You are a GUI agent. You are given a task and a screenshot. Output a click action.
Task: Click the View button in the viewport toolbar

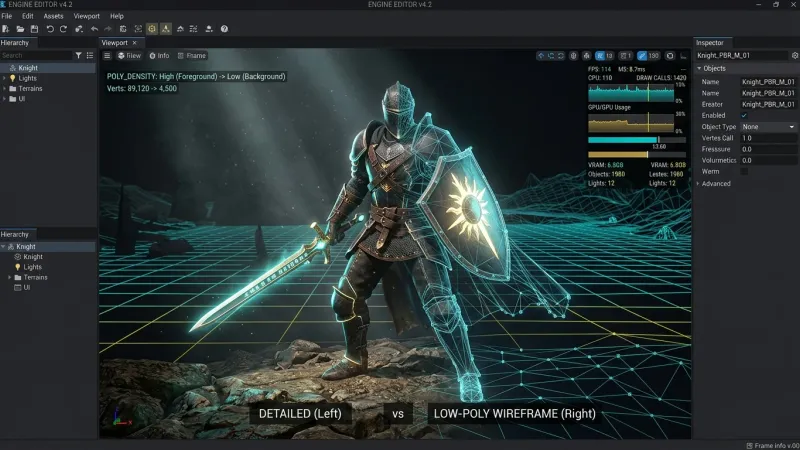[x=129, y=56]
